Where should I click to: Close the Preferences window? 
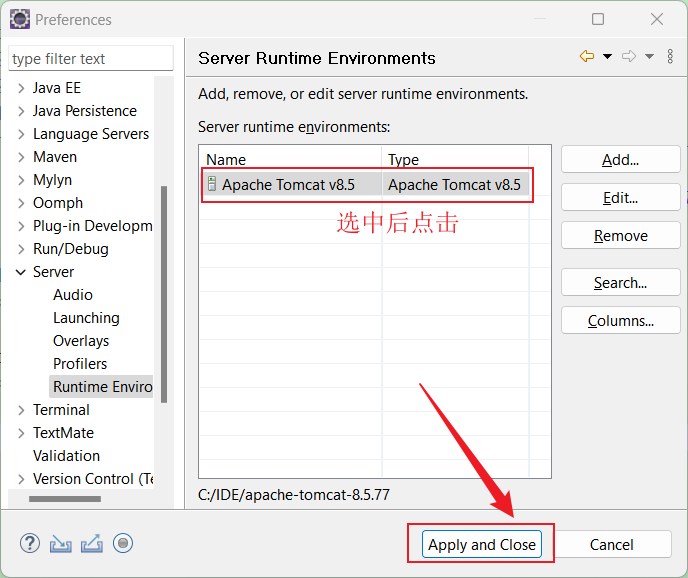tap(657, 19)
